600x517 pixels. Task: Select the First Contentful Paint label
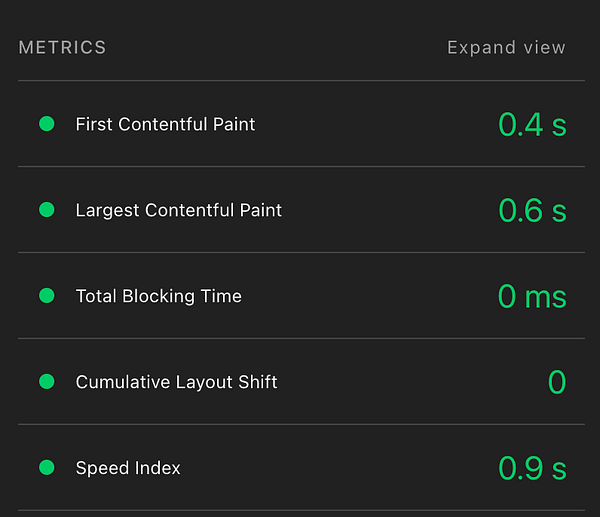pos(165,124)
